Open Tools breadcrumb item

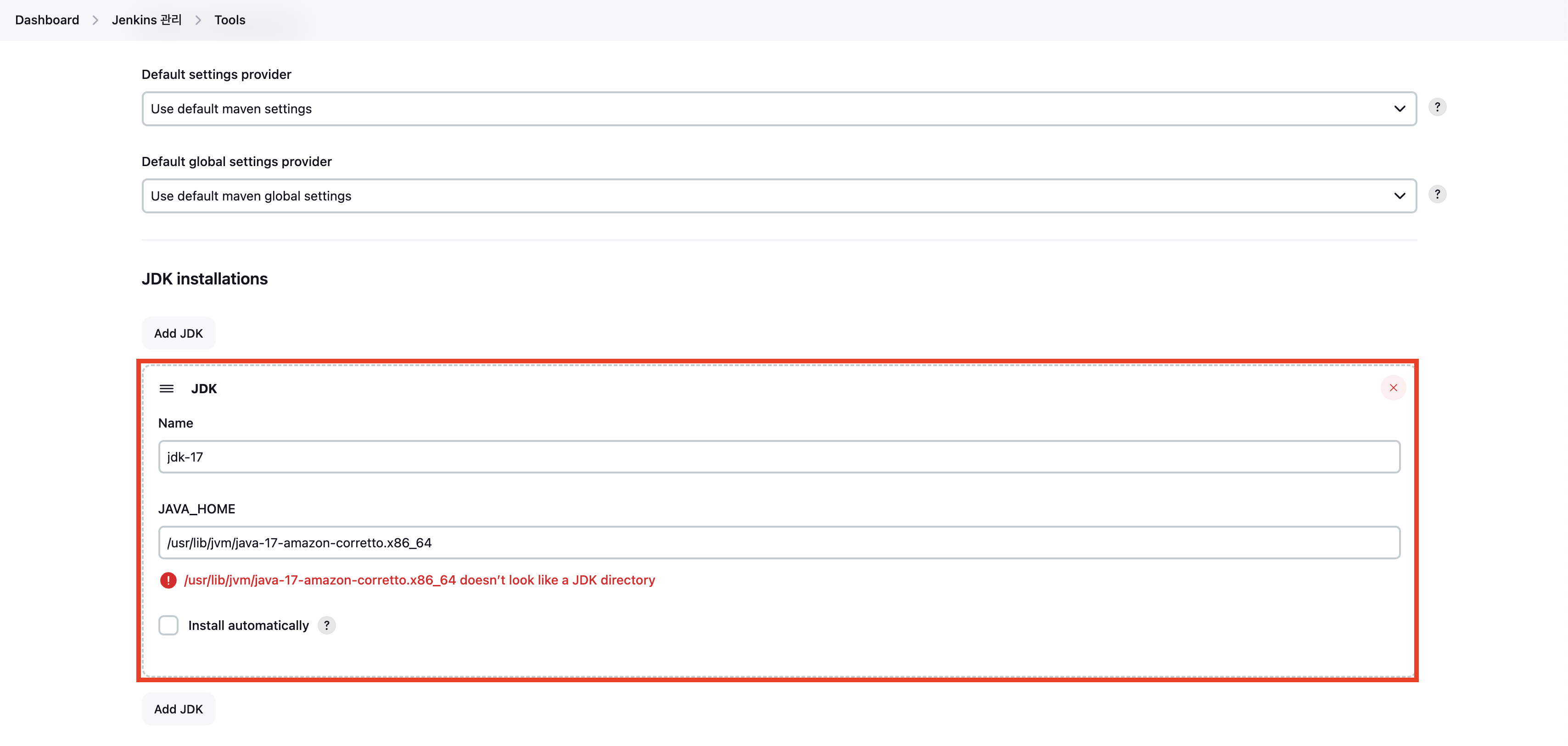230,20
